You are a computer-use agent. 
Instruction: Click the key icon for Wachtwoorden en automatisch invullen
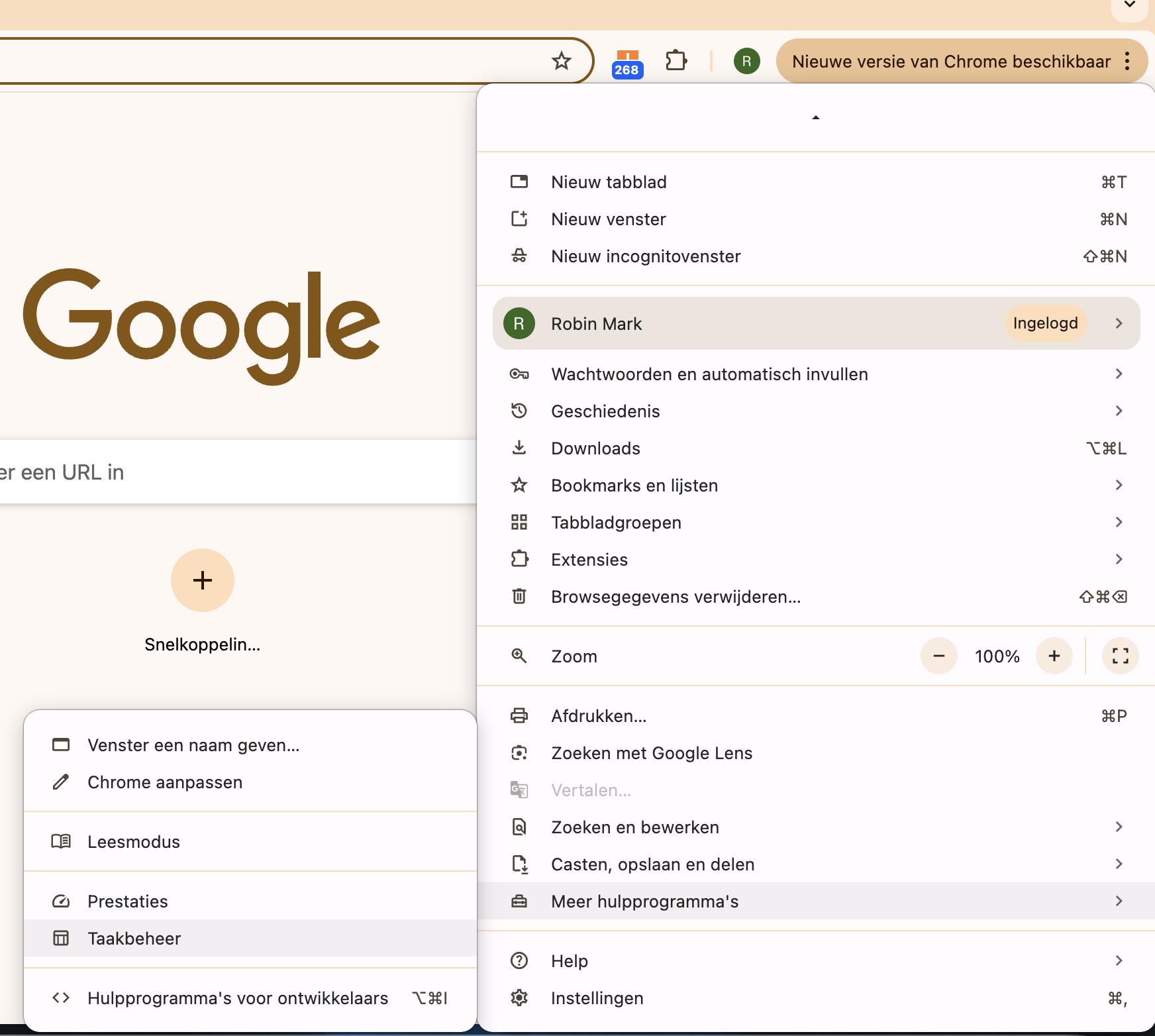(x=520, y=374)
